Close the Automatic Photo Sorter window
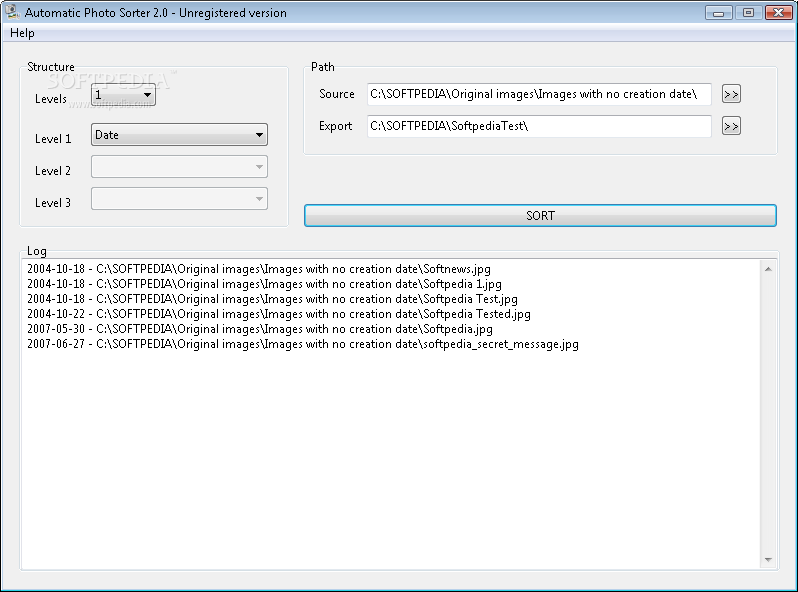 [x=778, y=12]
